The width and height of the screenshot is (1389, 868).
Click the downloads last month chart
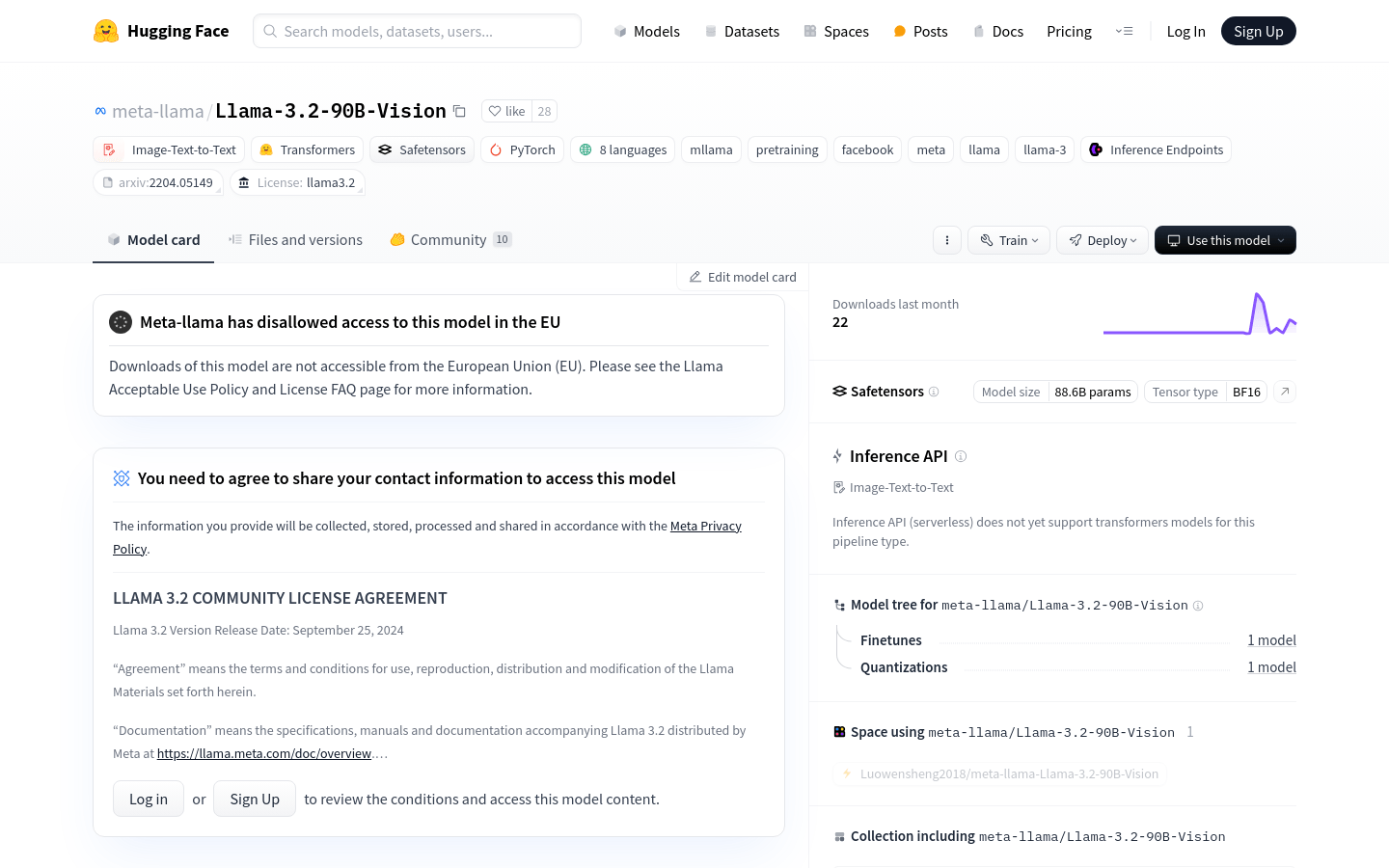(x=1200, y=314)
